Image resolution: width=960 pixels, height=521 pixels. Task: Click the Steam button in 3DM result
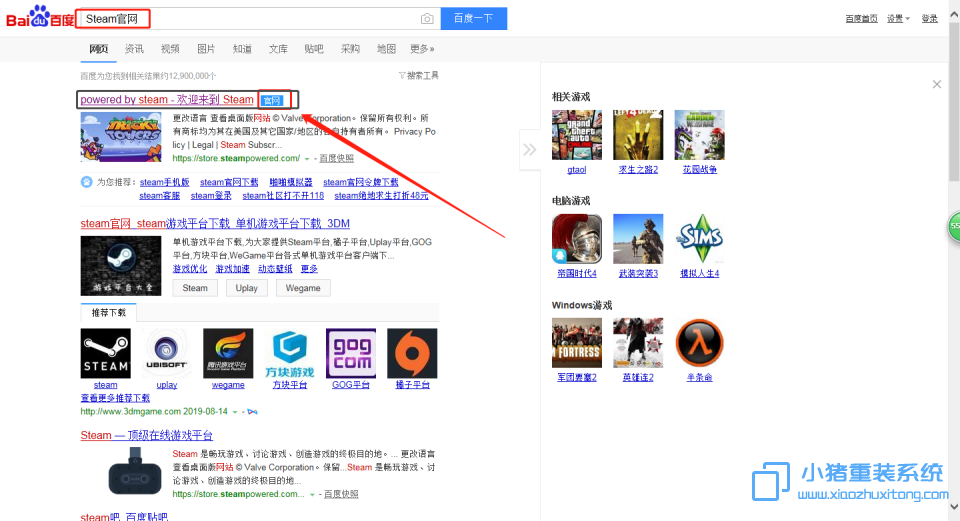tap(195, 288)
